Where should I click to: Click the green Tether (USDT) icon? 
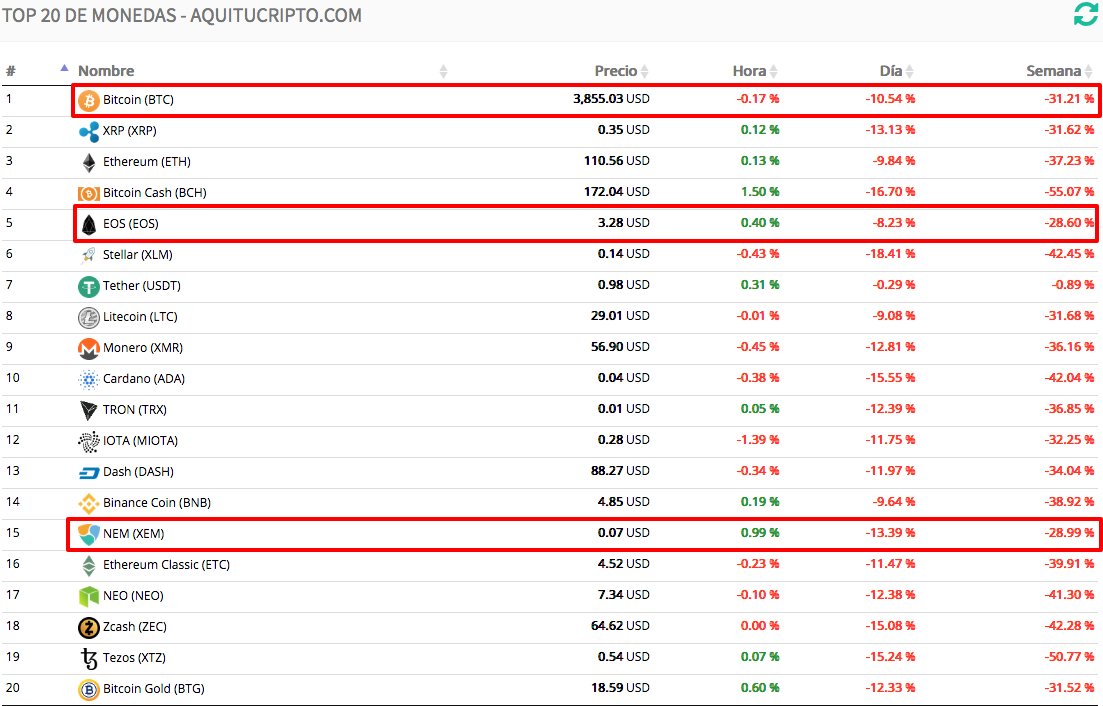tap(89, 286)
